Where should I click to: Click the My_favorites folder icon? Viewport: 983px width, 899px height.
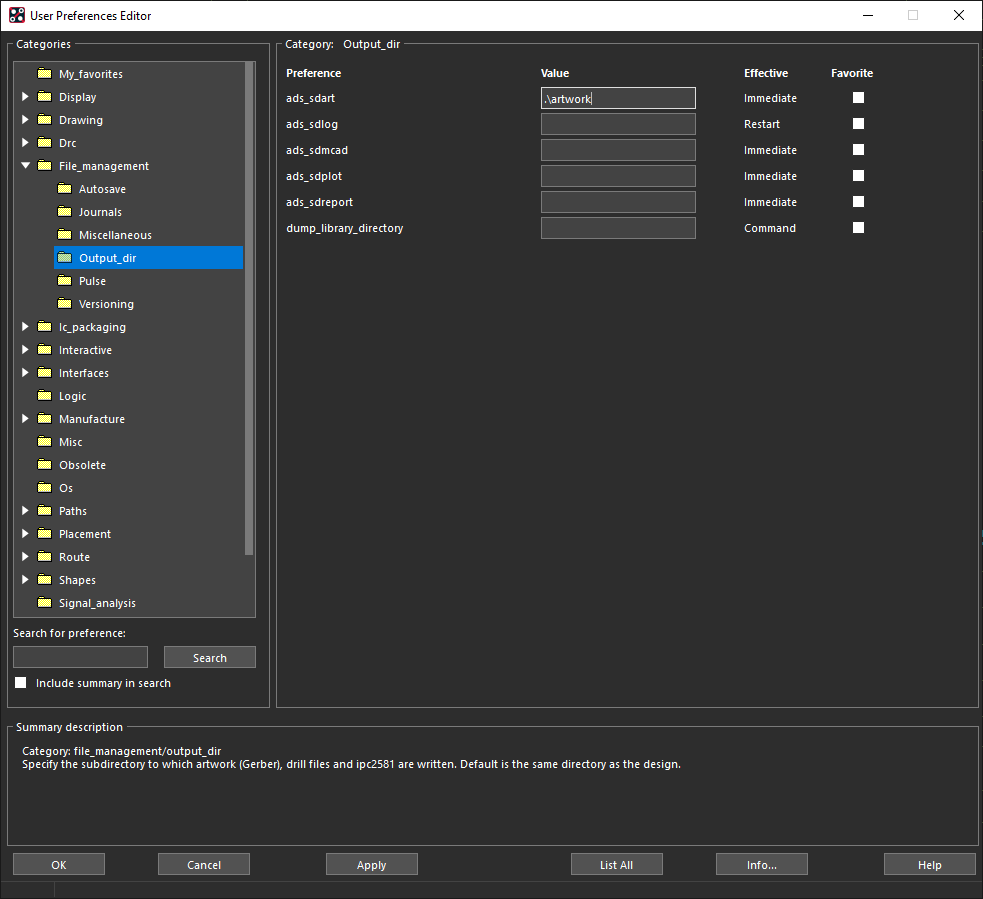(x=45, y=73)
